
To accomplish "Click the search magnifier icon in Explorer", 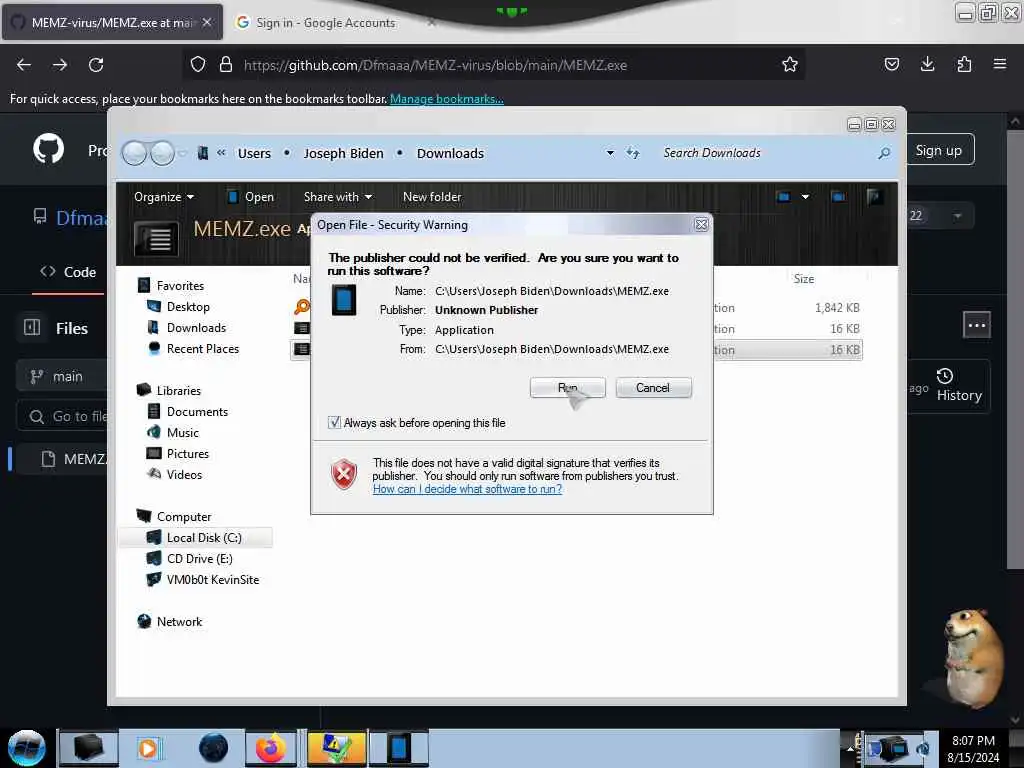I will (884, 153).
